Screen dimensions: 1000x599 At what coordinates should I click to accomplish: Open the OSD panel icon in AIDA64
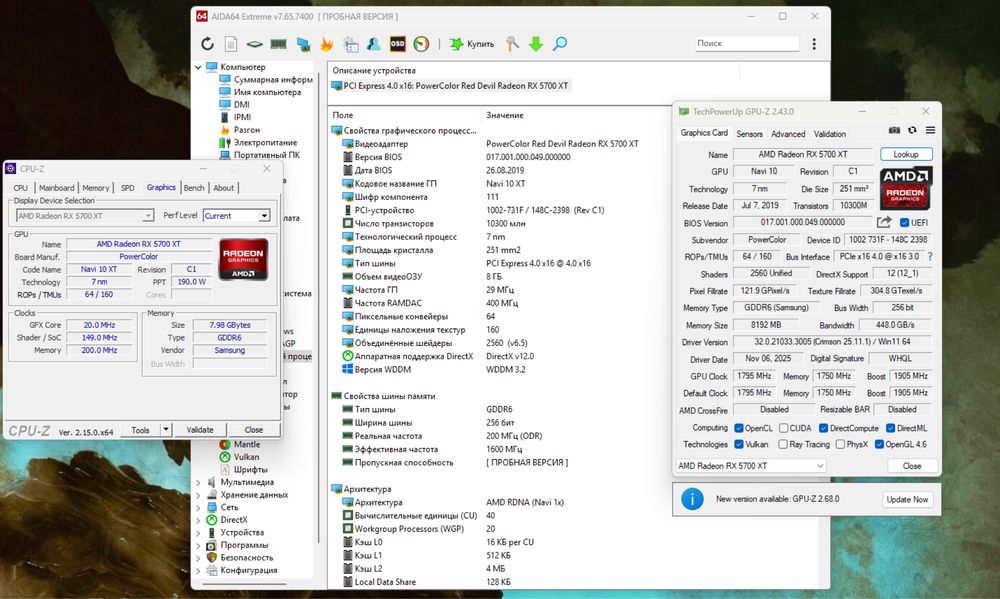tap(397, 44)
